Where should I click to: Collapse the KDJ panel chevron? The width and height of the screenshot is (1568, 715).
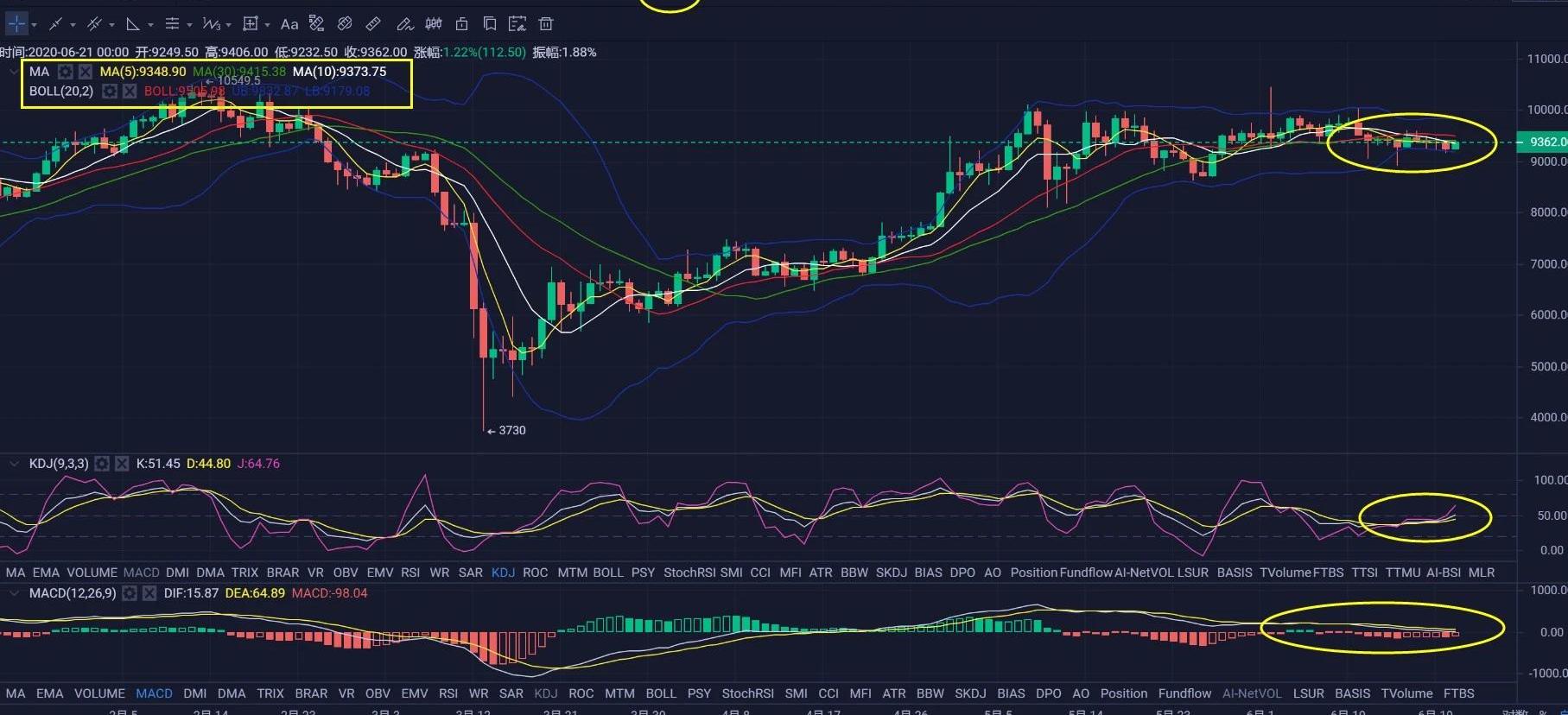click(14, 464)
